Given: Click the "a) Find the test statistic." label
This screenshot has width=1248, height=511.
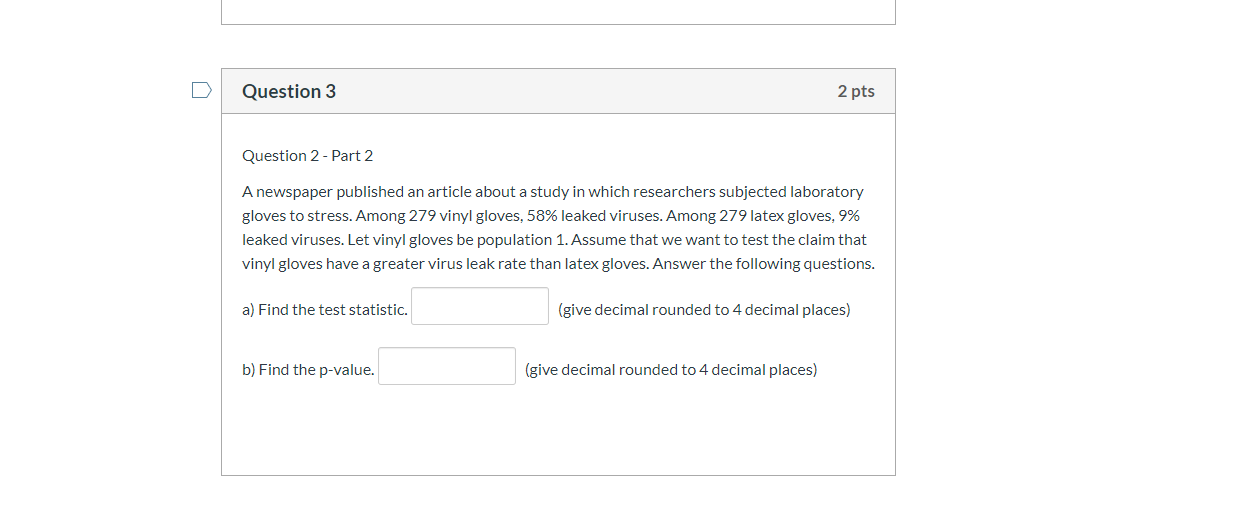Looking at the screenshot, I should (325, 310).
